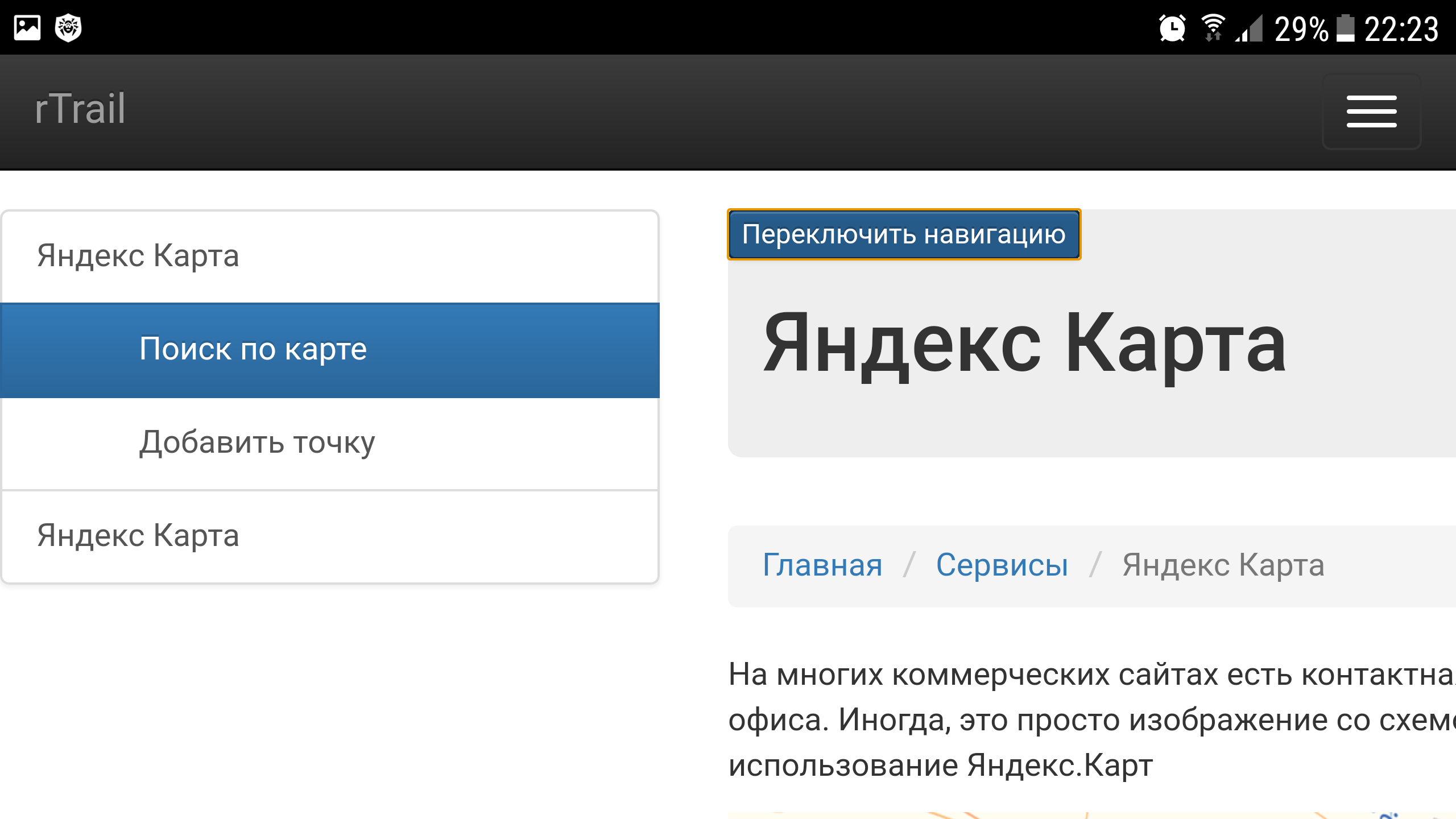Open the hamburger navigation menu
Viewport: 1456px width, 819px height.
click(x=1371, y=111)
